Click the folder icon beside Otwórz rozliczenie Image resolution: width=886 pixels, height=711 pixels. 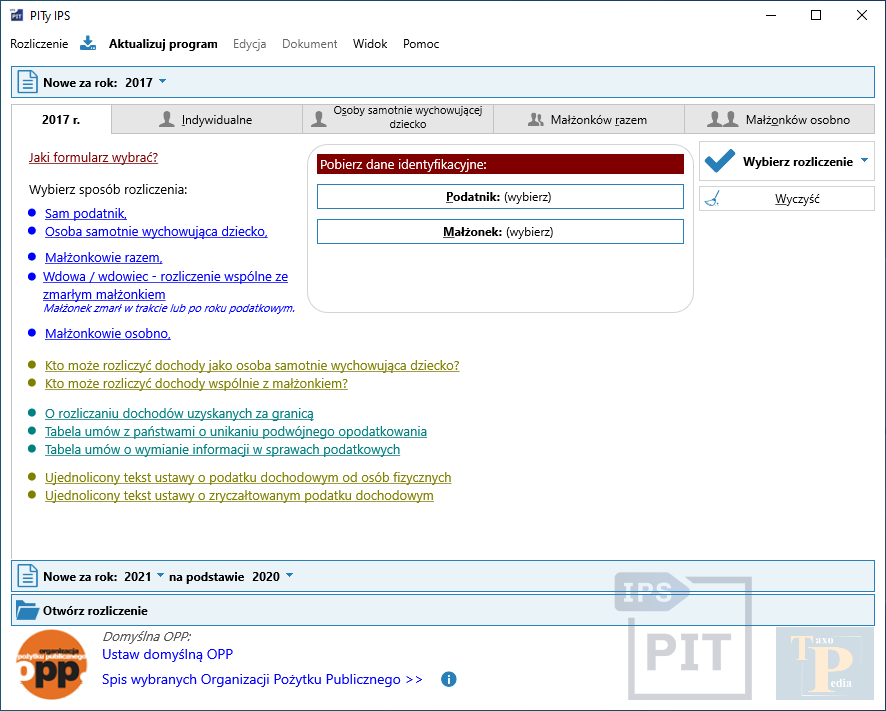pos(27,610)
